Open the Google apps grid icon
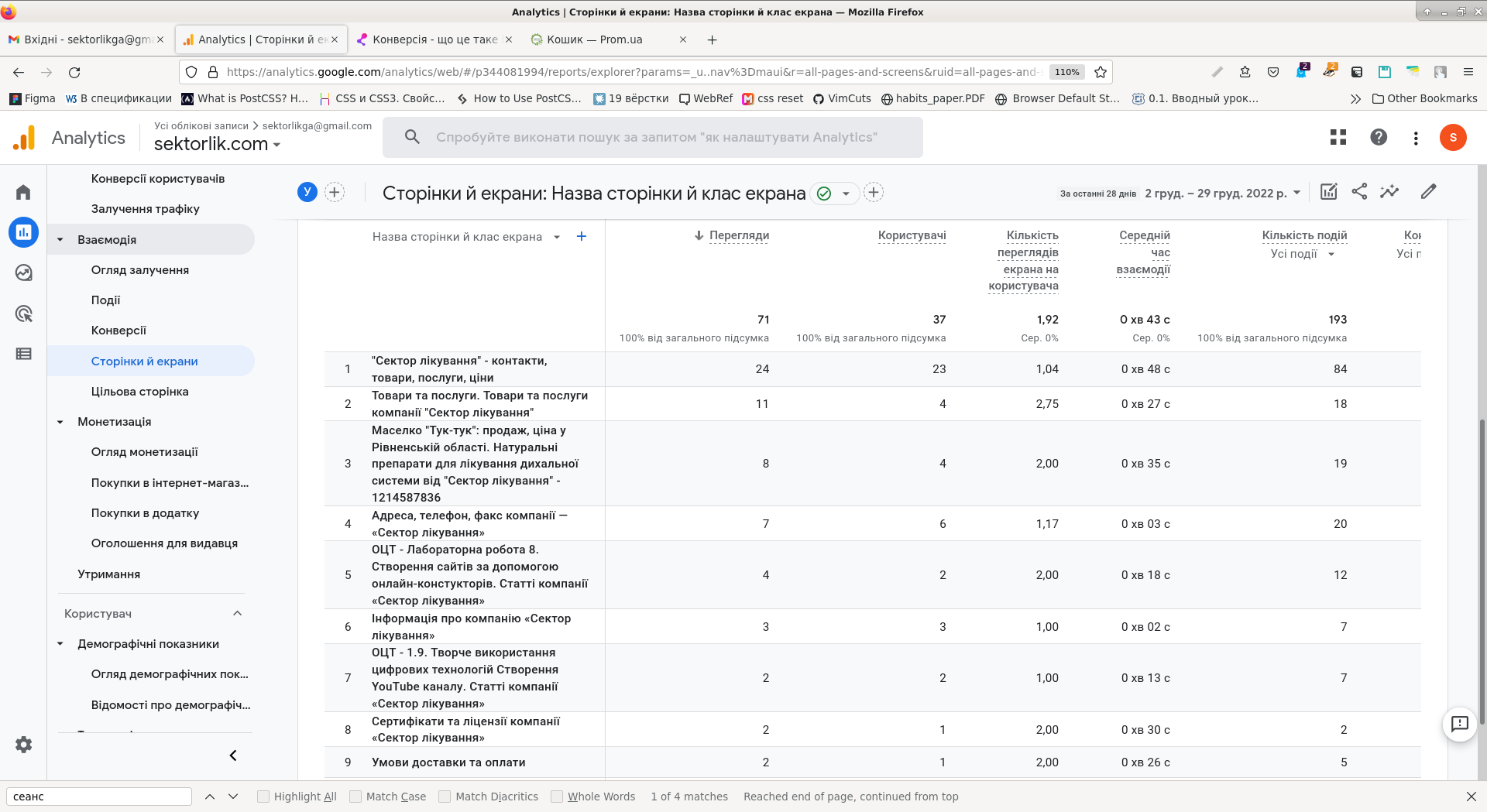The width and height of the screenshot is (1487, 812). pyautogui.click(x=1338, y=137)
